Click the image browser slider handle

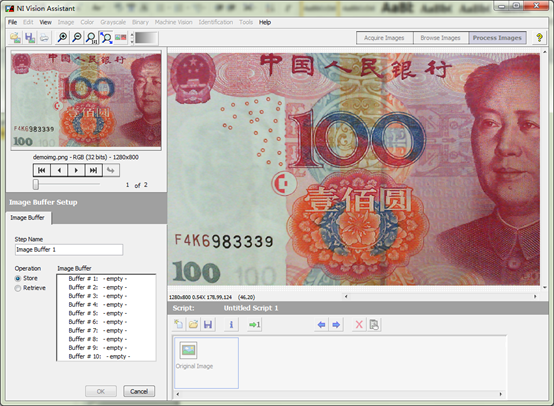[36, 184]
